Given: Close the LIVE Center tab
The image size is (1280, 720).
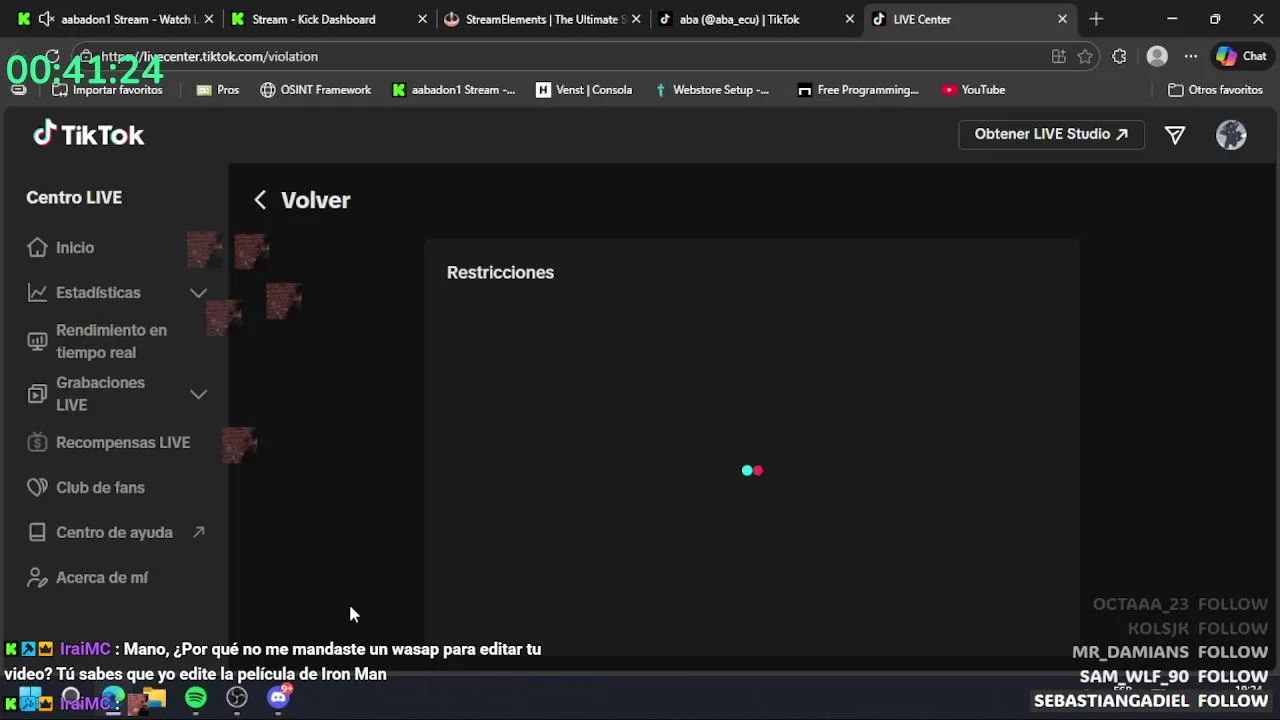Looking at the screenshot, I should 1062,19.
